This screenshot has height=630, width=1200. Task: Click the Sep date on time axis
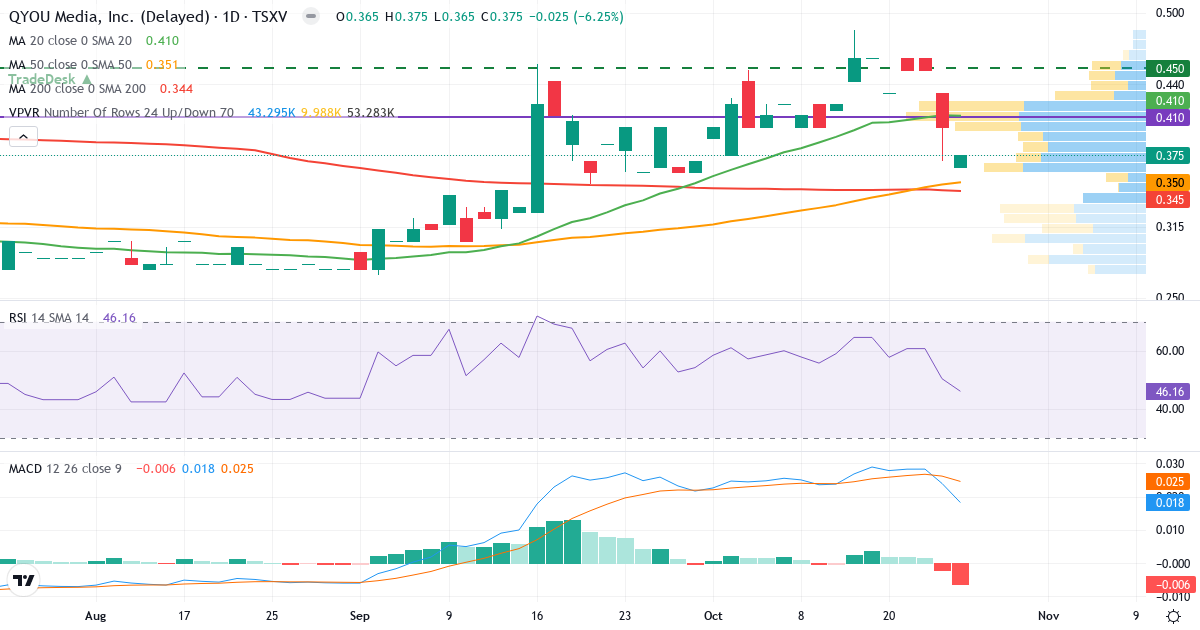[x=360, y=616]
